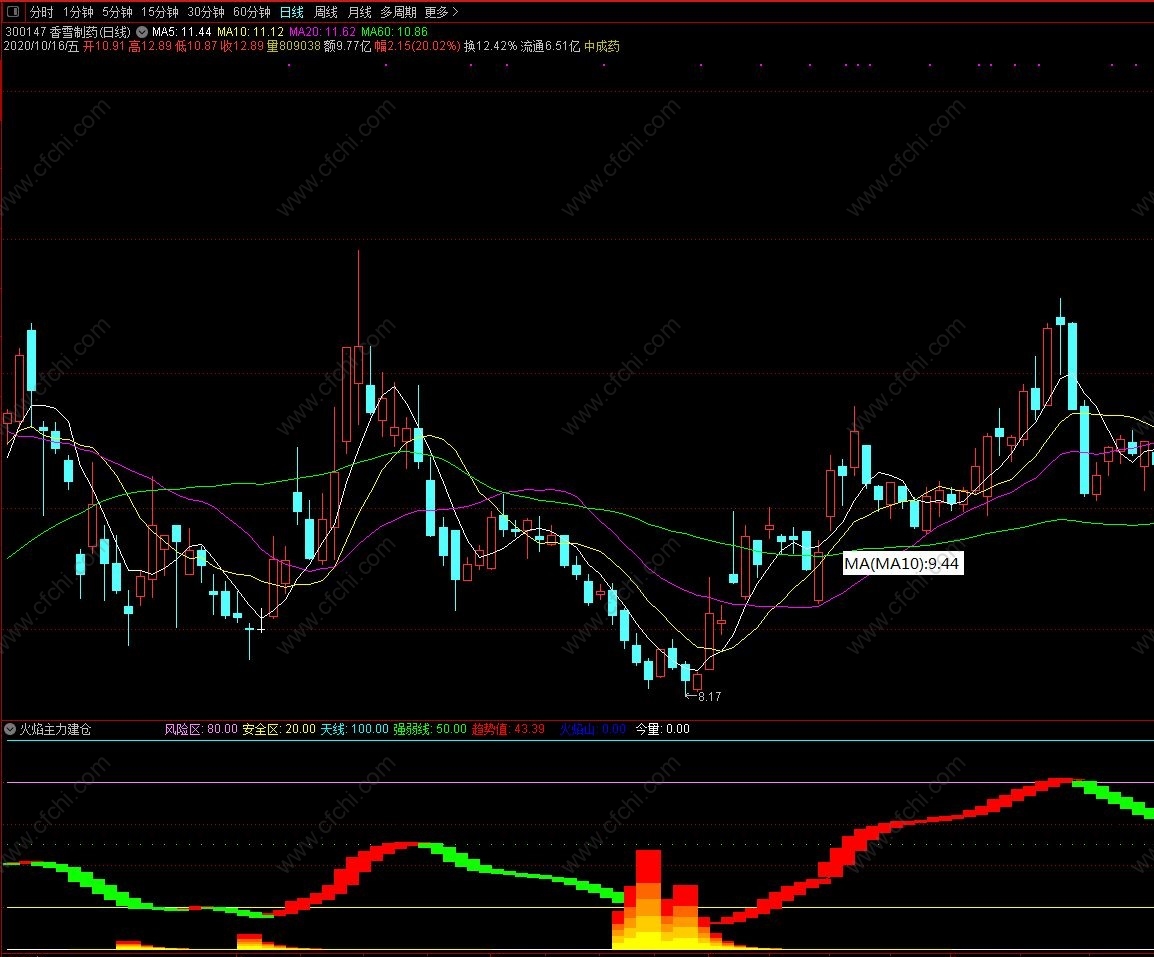Click the 风险区: 80.00 label
Image resolution: width=1154 pixels, height=957 pixels.
(x=201, y=729)
